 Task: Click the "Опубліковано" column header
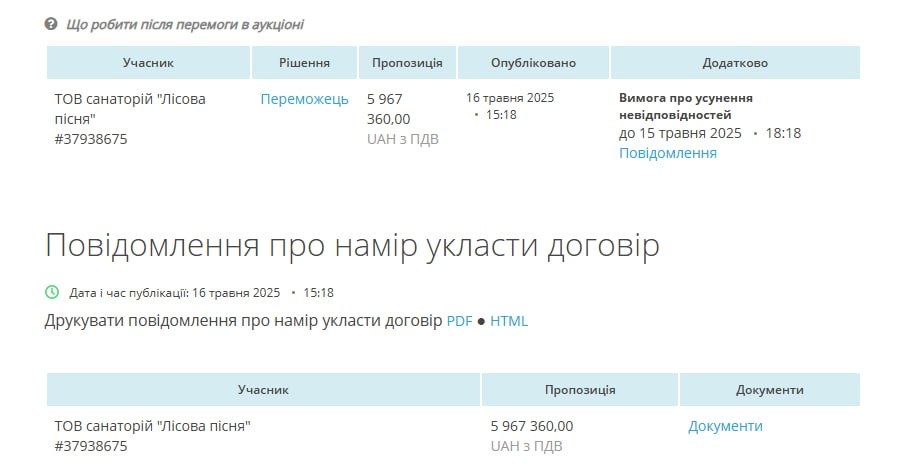click(533, 63)
